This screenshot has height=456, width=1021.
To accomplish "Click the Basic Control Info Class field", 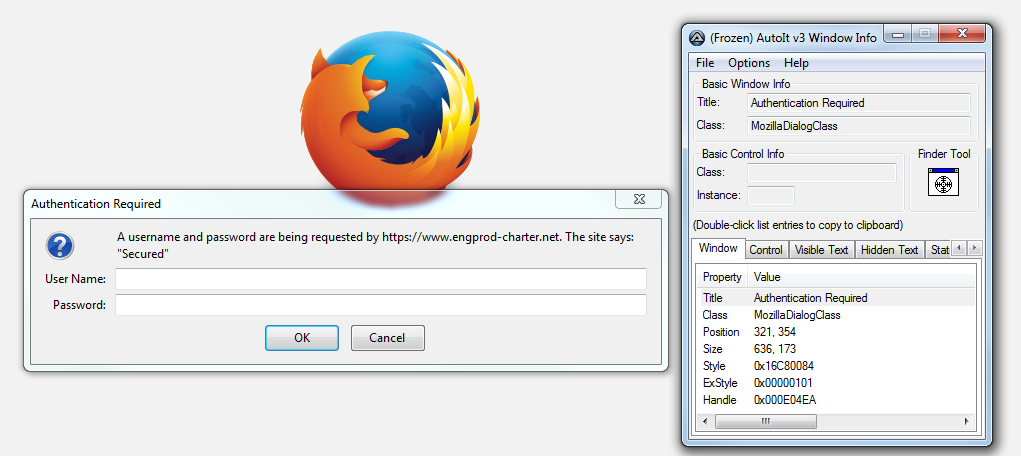I will [822, 173].
